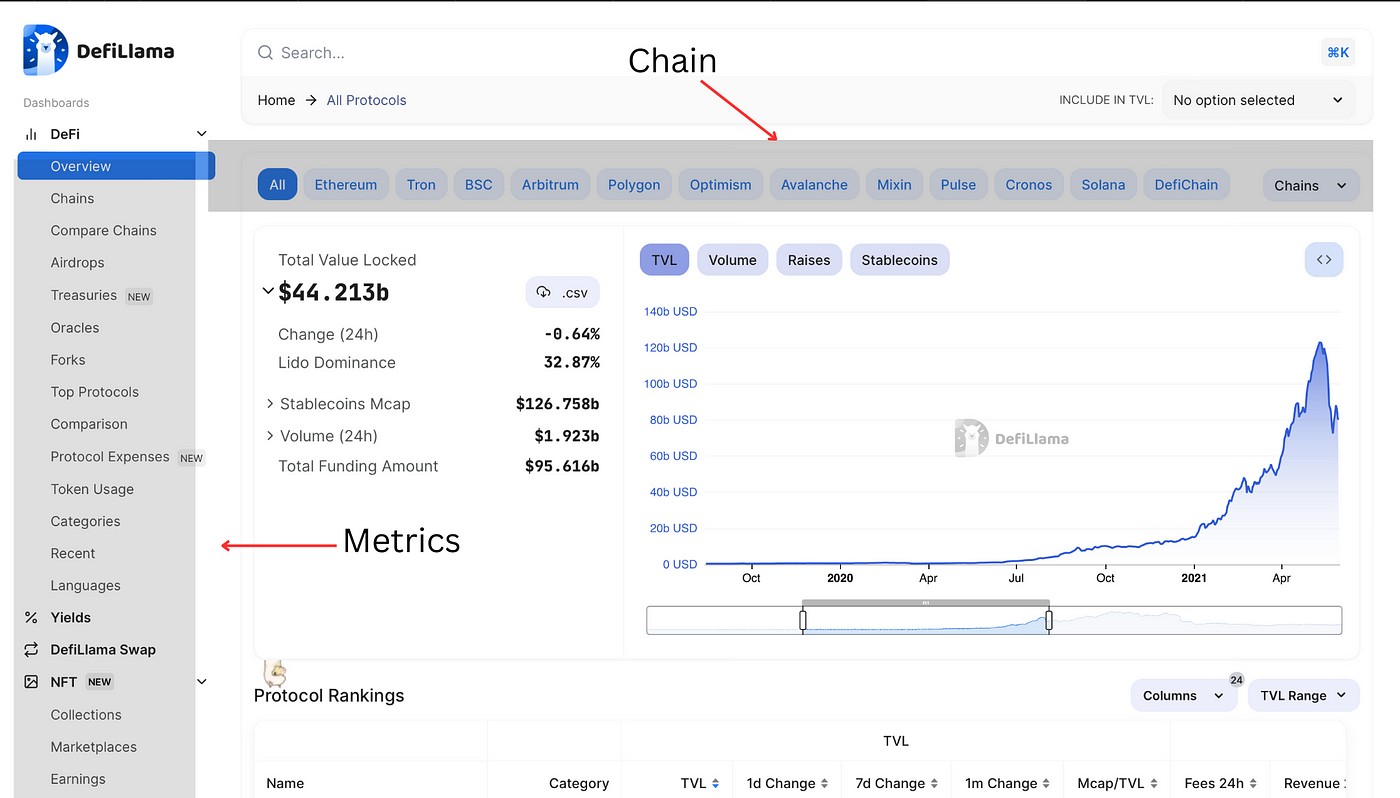The width and height of the screenshot is (1400, 798).
Task: Filter by Arbitrum chain
Action: tap(550, 184)
